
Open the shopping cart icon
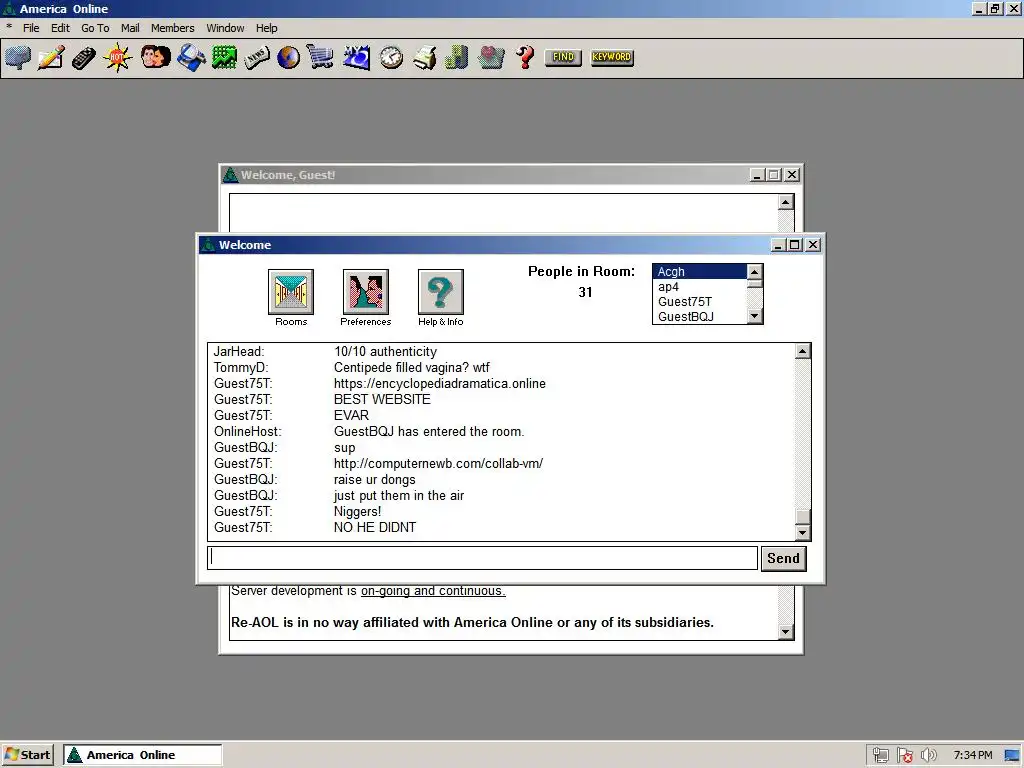pyautogui.click(x=321, y=57)
